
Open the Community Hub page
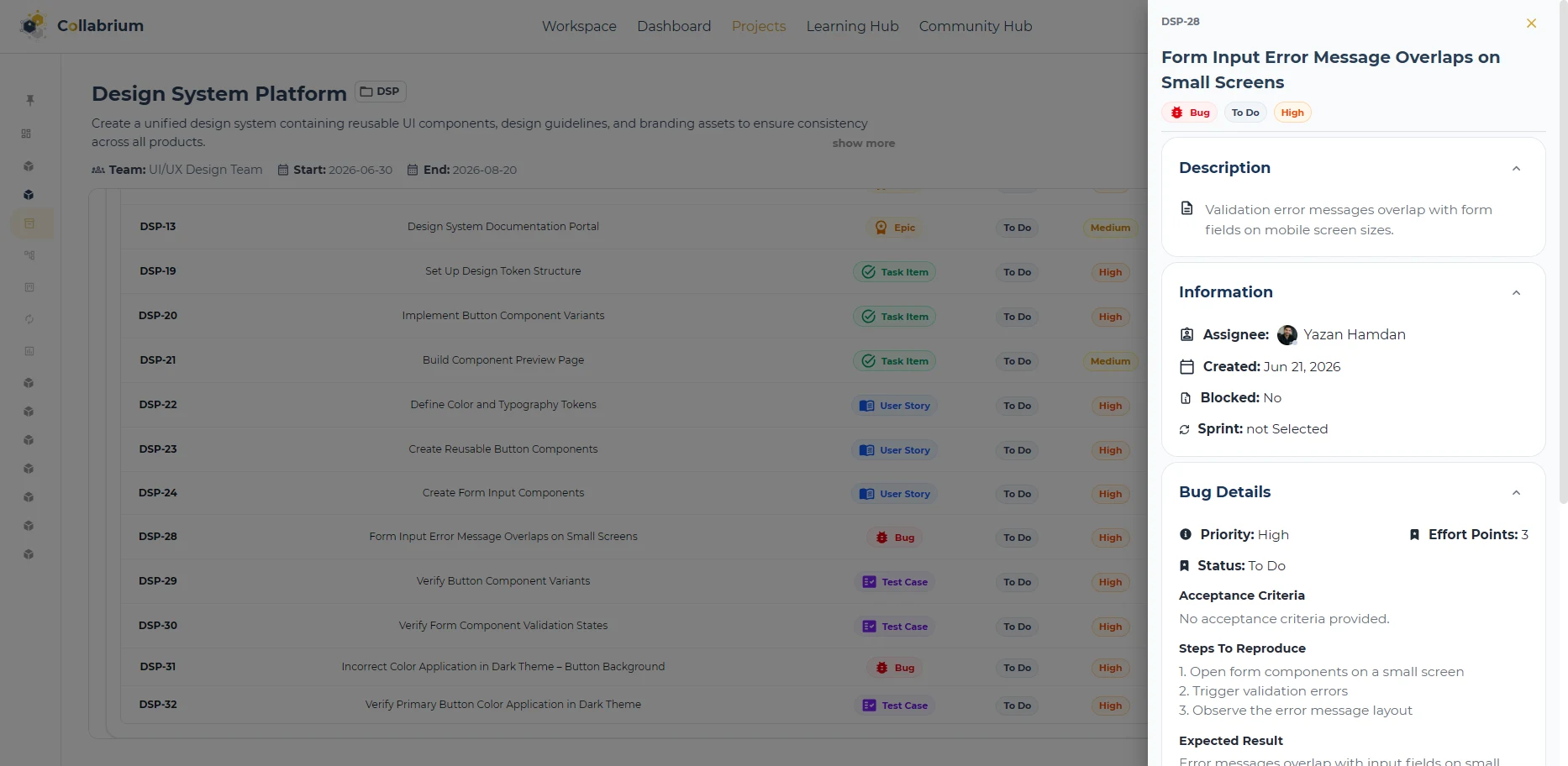tap(976, 26)
